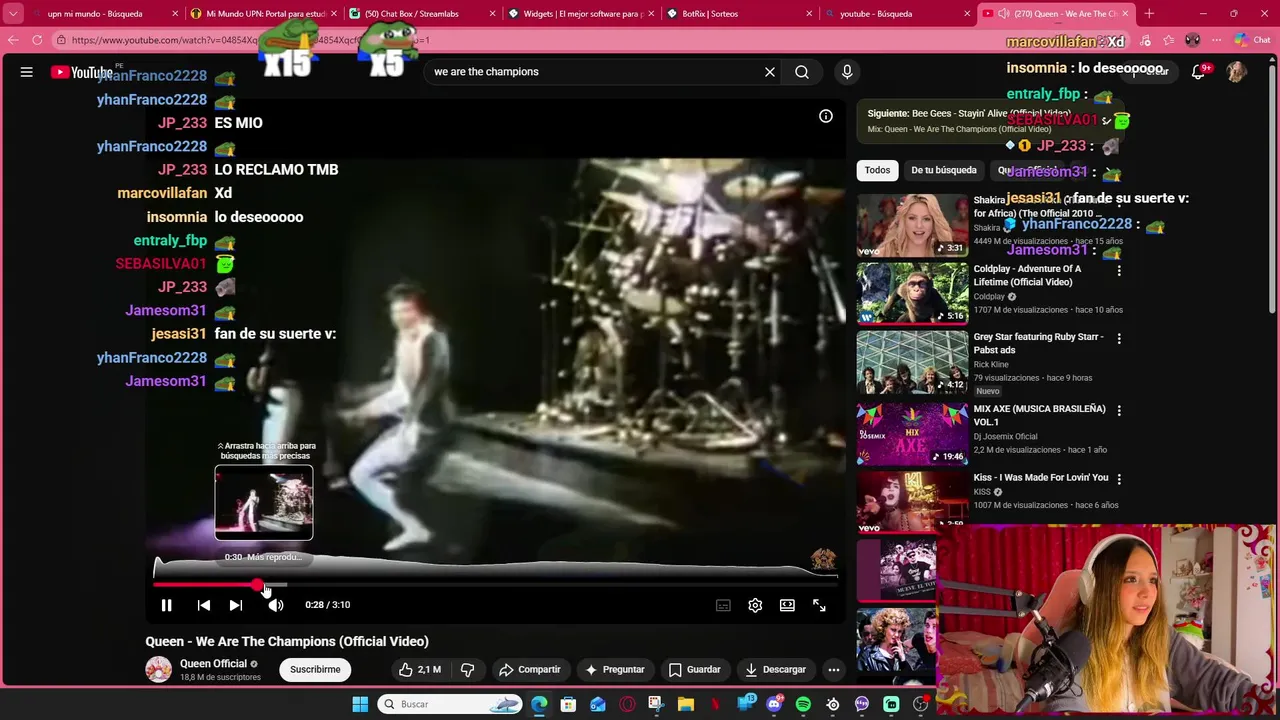Skip to next video
The image size is (1280, 720).
[x=236, y=605]
